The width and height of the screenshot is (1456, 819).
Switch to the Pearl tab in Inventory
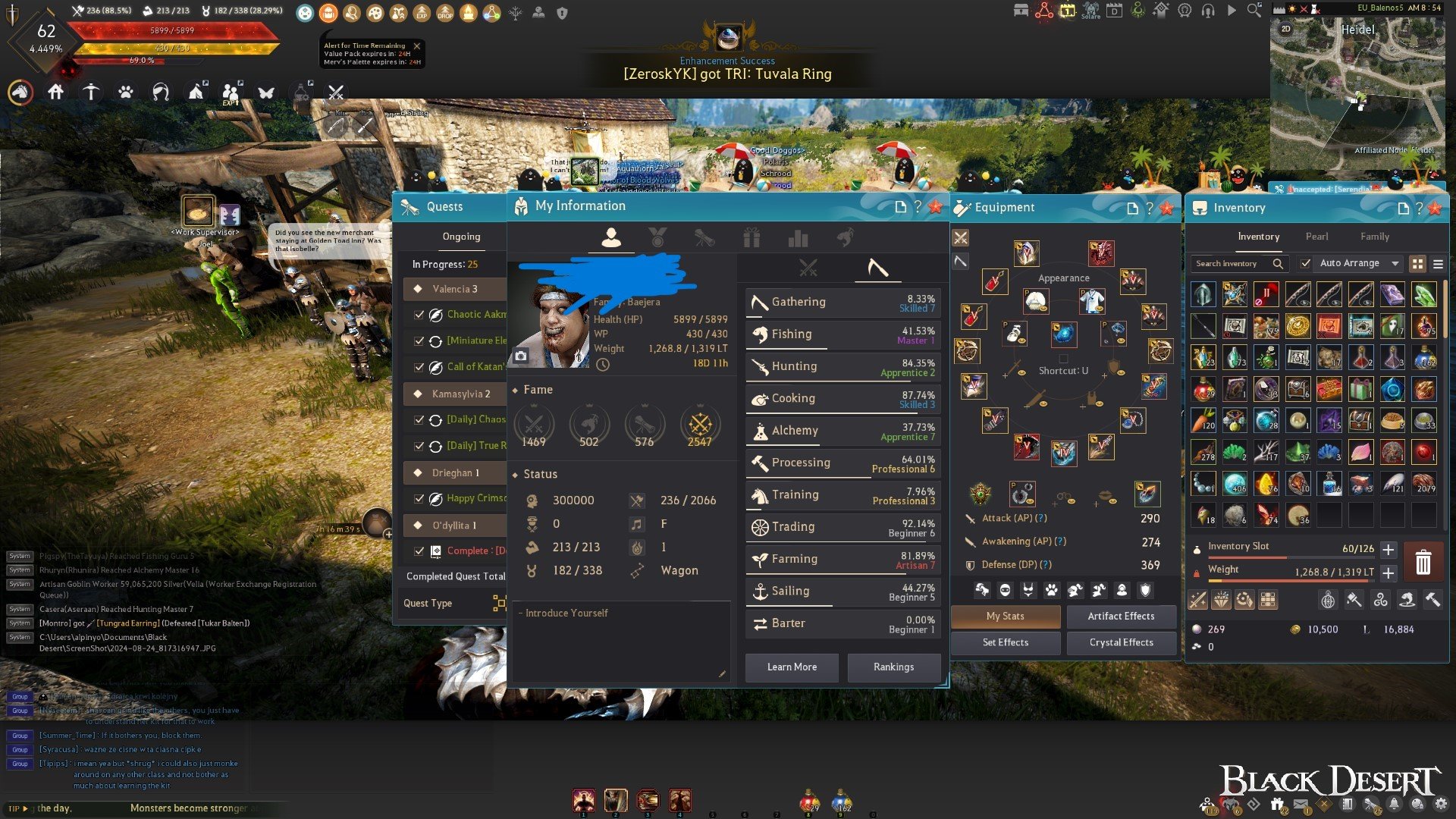[x=1317, y=237]
